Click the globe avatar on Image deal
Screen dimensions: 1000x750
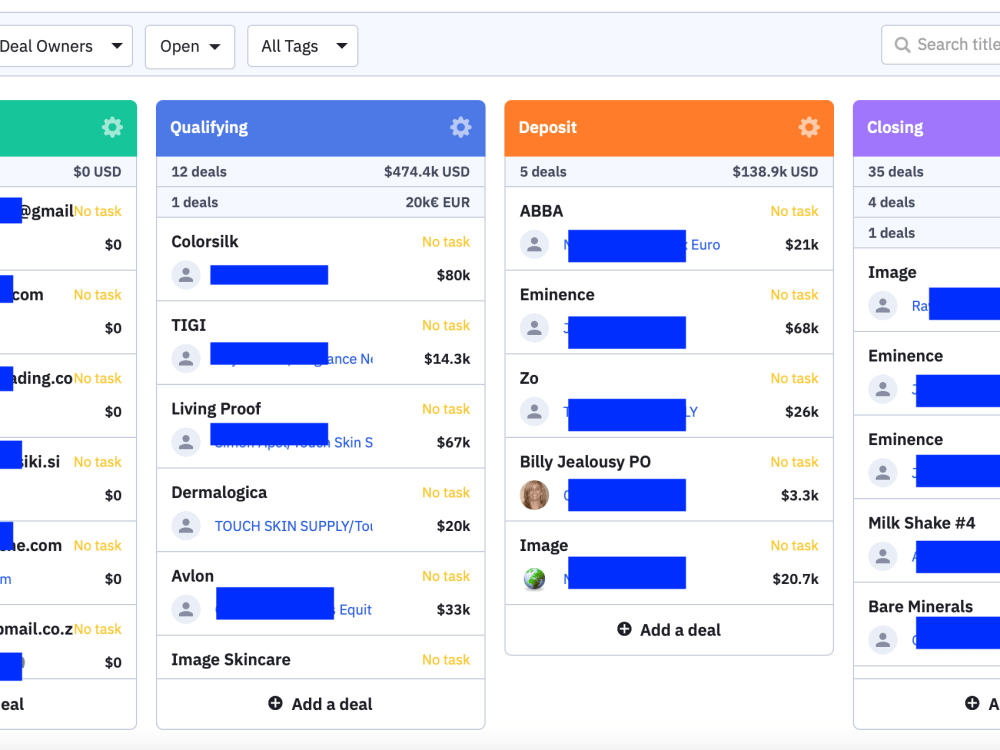pyautogui.click(x=534, y=578)
